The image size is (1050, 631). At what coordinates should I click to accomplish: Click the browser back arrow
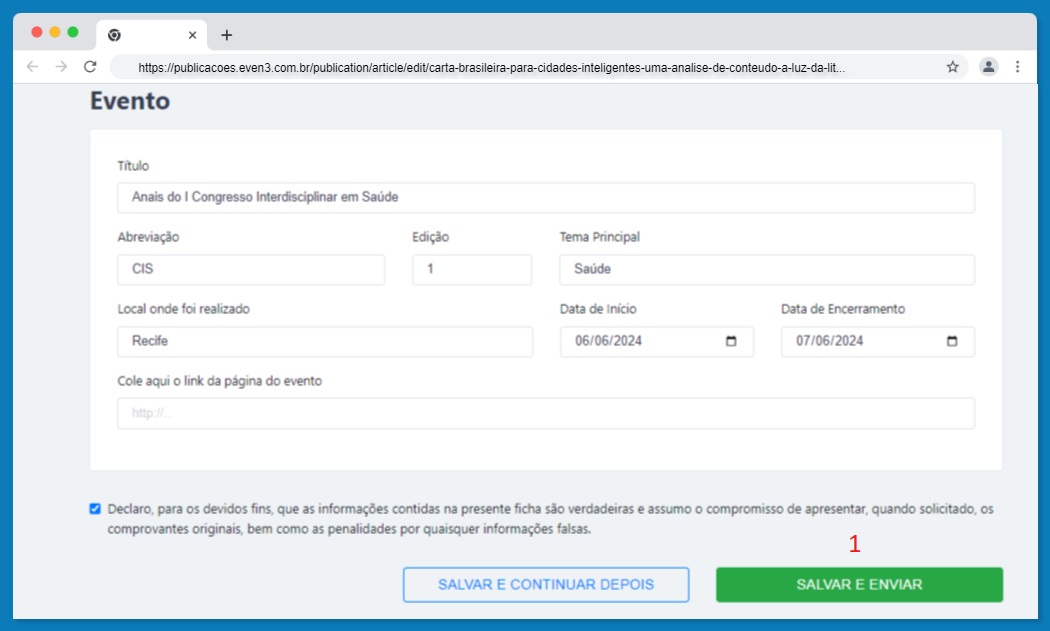[32, 66]
